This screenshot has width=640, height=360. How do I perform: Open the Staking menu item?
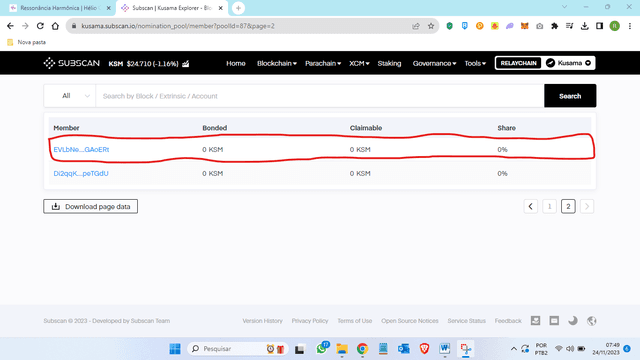tap(389, 63)
